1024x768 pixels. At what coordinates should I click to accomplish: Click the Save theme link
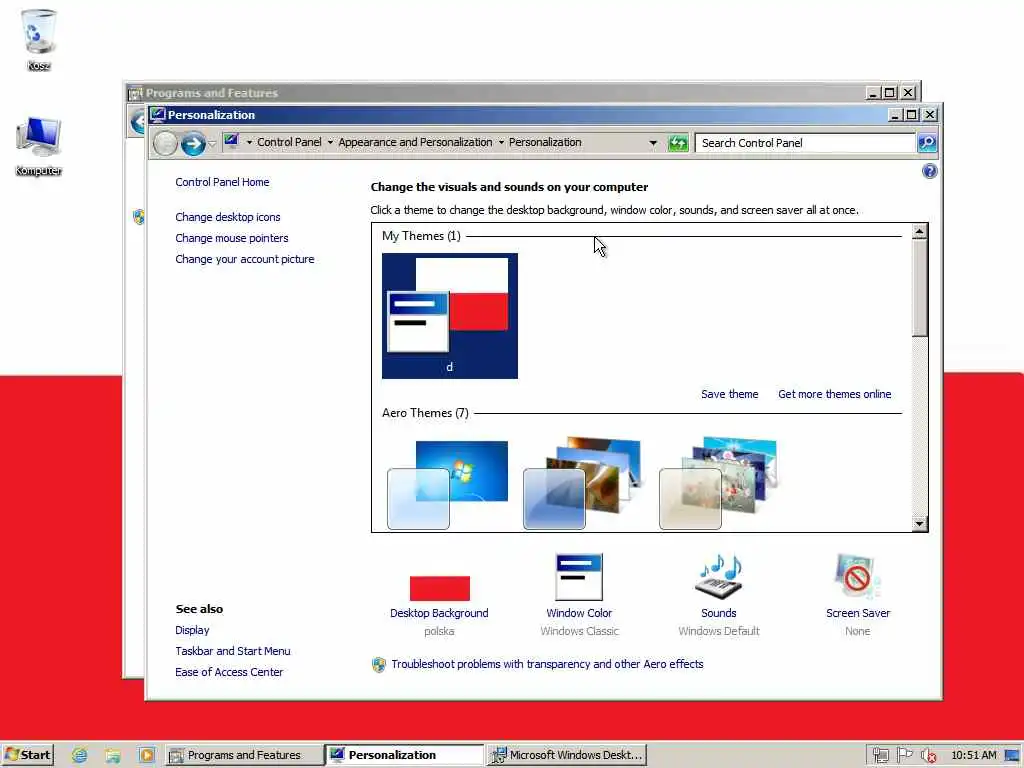(729, 394)
